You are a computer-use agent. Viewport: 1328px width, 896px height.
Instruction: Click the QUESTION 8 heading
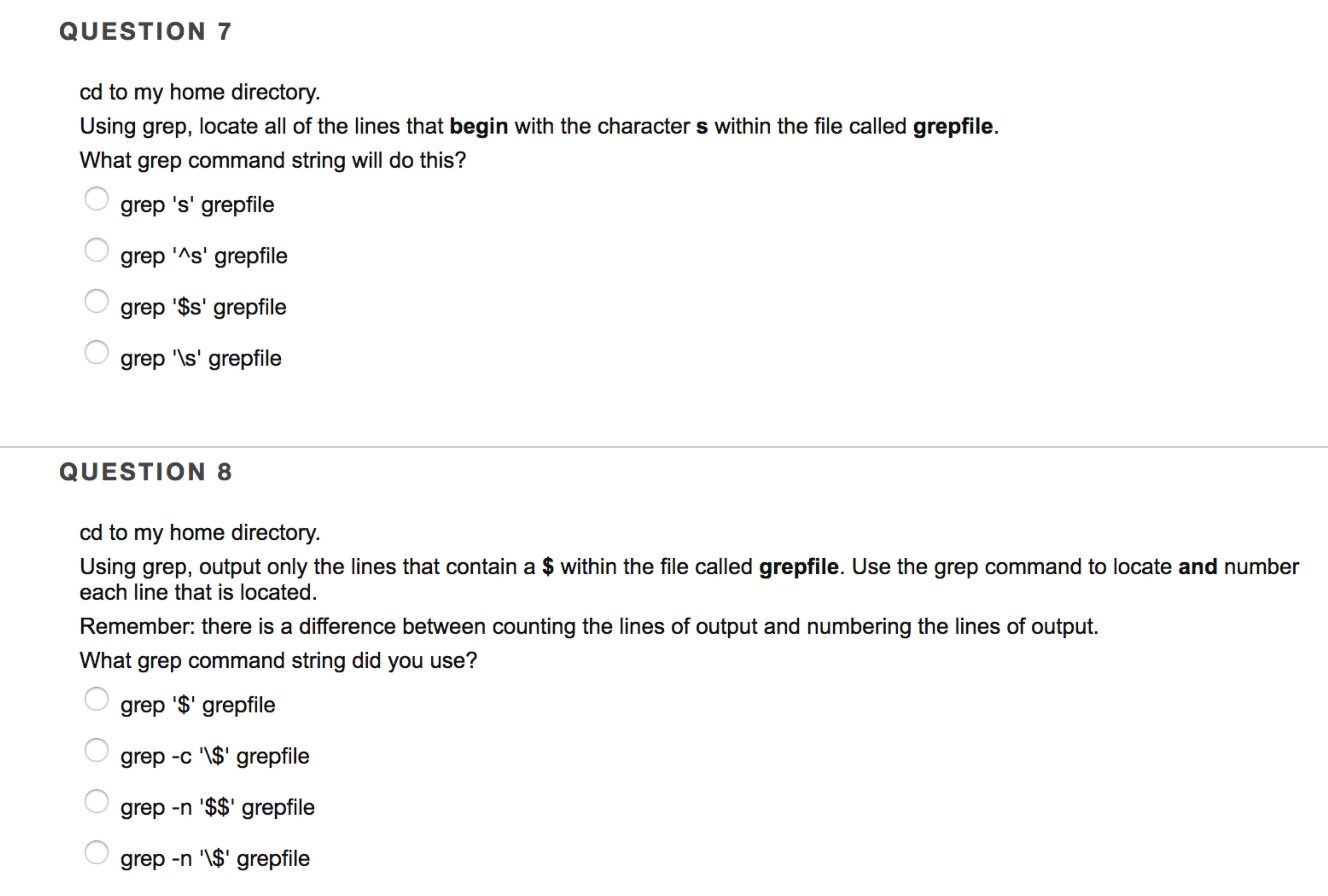[146, 472]
